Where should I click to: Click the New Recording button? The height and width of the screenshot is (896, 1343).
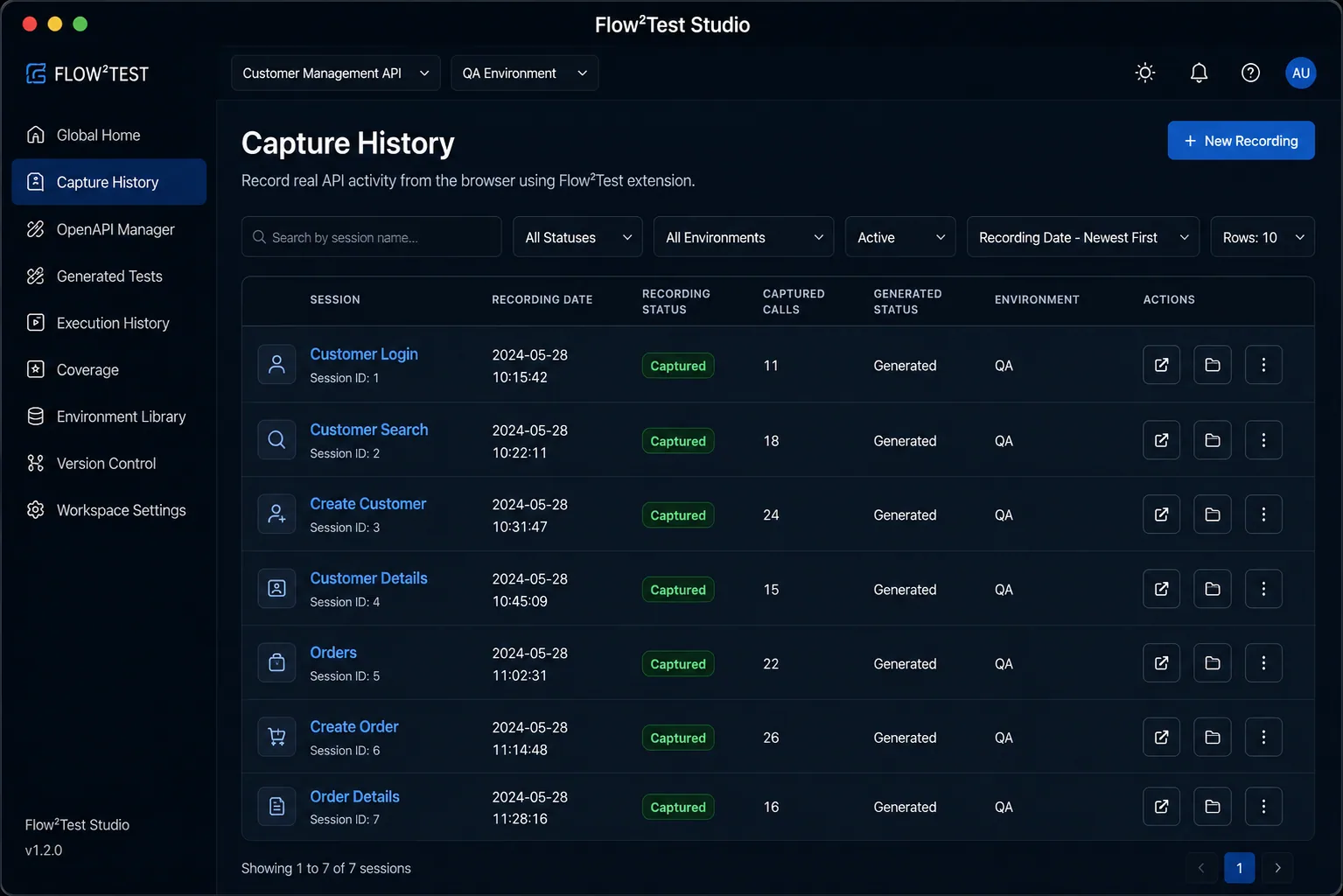[1241, 140]
